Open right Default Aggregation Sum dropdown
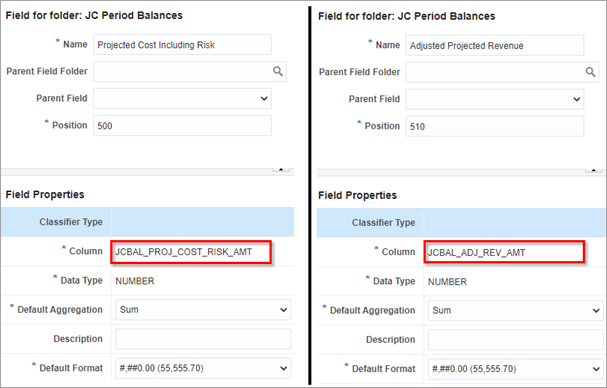This screenshot has height=388, width=607. coord(515,310)
